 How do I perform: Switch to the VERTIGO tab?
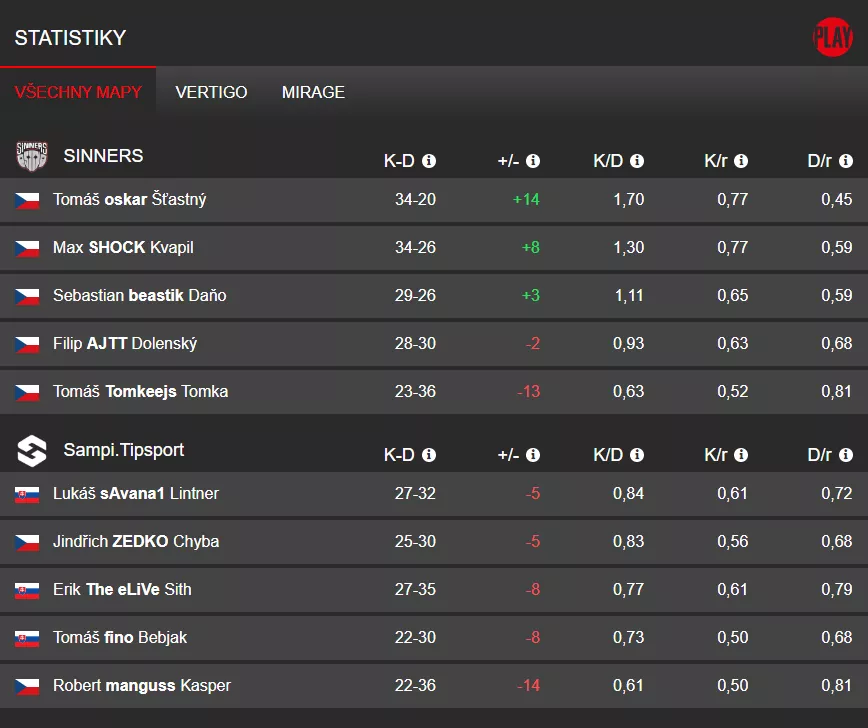coord(211,92)
